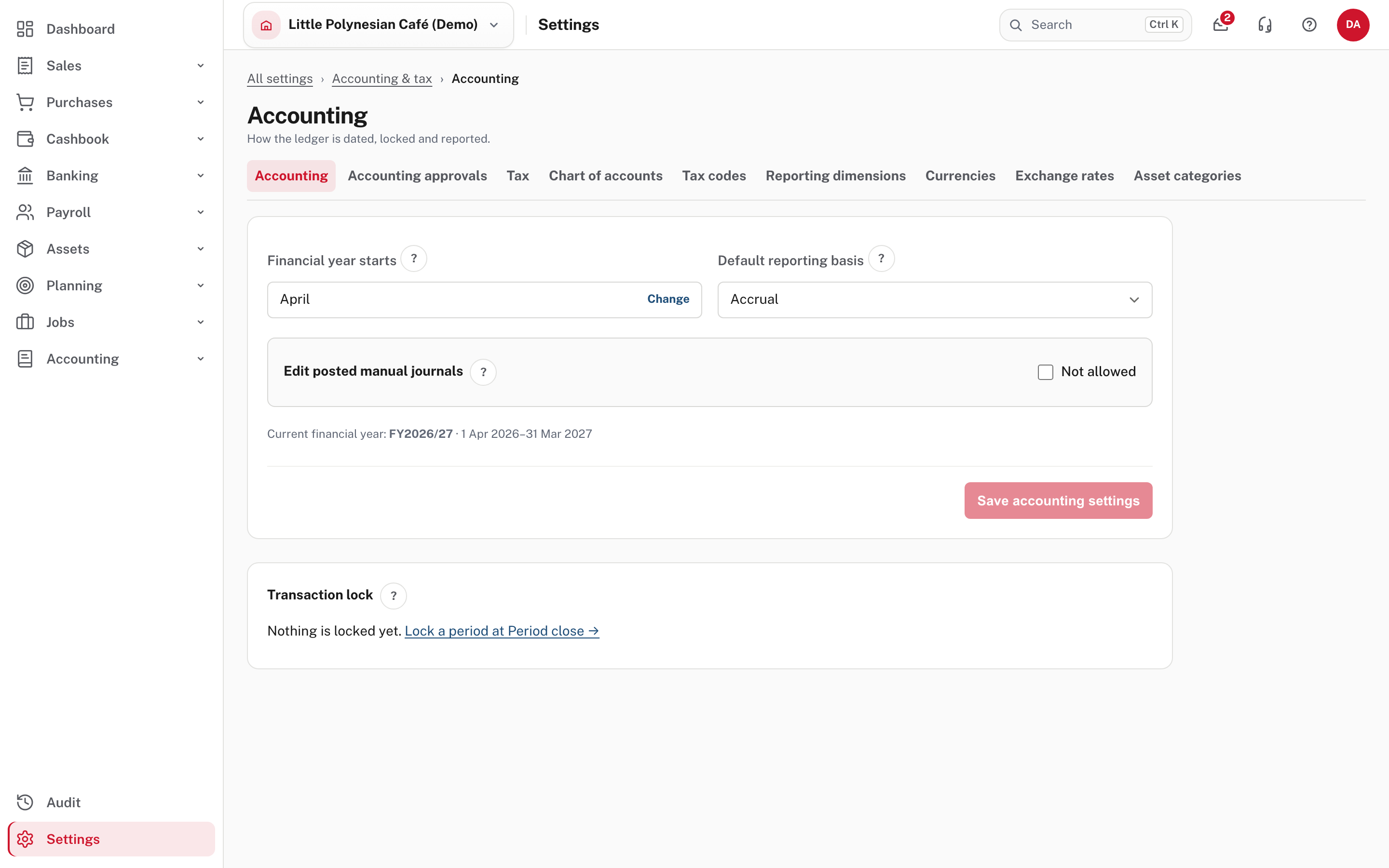Expand the Payroll menu chevron
The image size is (1389, 868).
tap(201, 212)
